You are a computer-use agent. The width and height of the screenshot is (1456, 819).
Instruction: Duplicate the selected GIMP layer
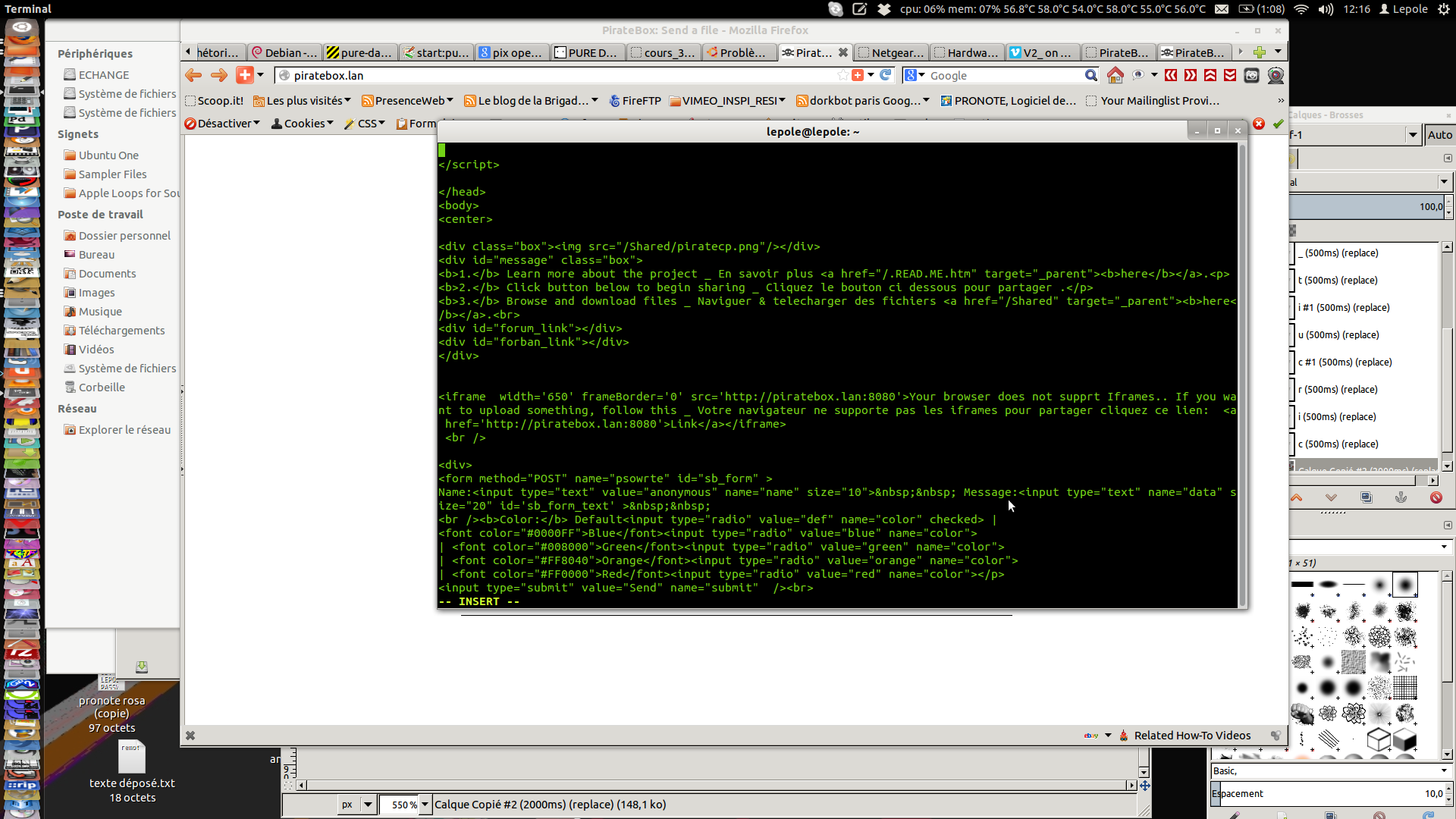pos(1366,497)
